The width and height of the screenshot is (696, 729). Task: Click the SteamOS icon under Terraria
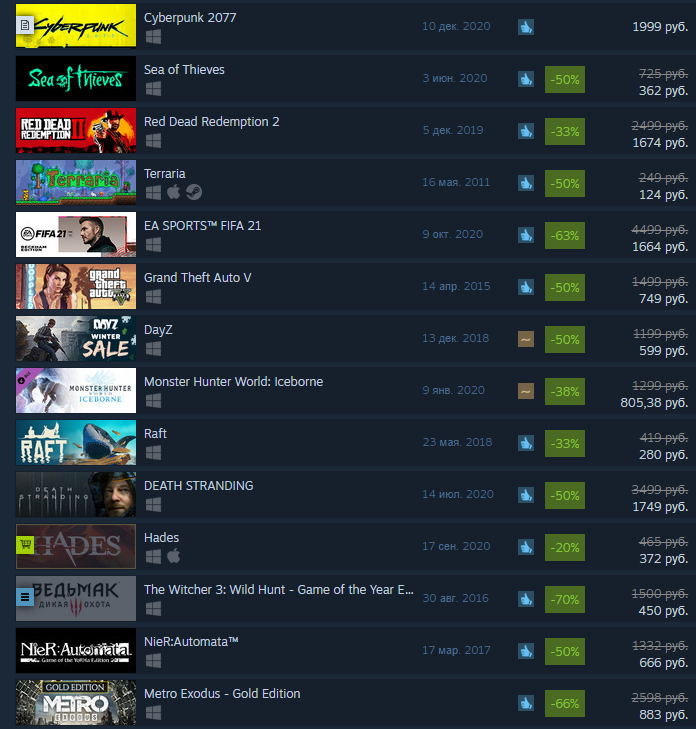[x=194, y=192]
